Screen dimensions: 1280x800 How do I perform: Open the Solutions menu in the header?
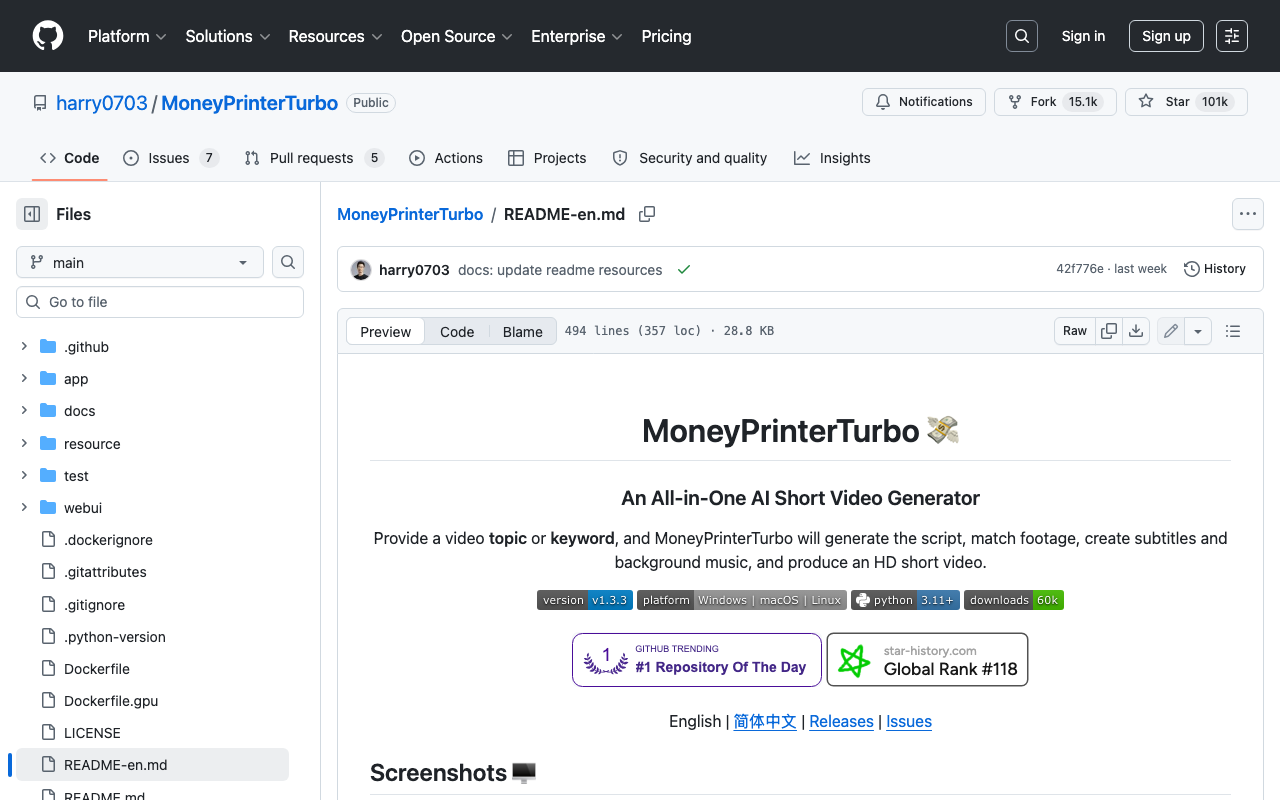pyautogui.click(x=228, y=36)
